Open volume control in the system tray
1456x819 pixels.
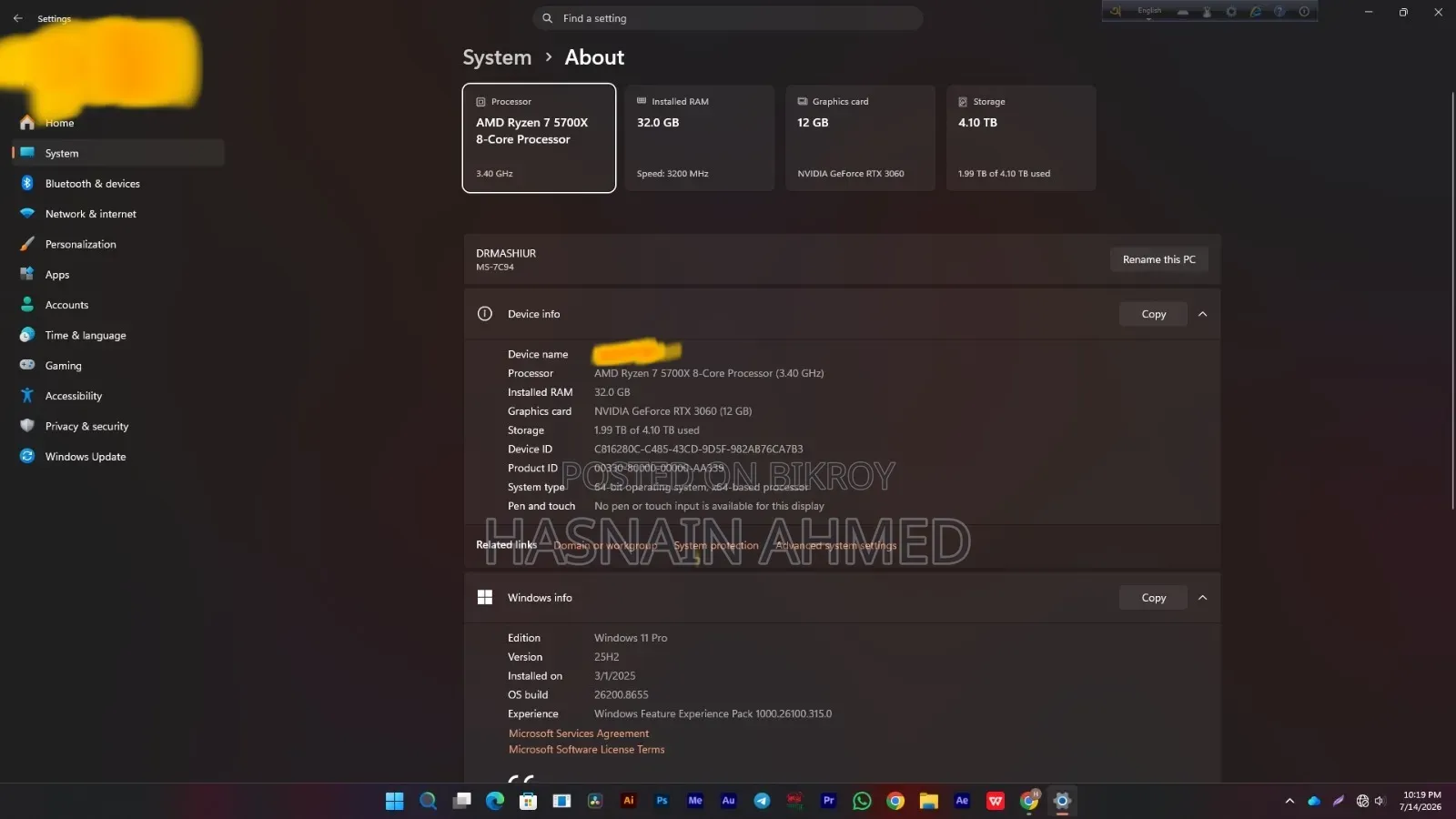point(1380,801)
